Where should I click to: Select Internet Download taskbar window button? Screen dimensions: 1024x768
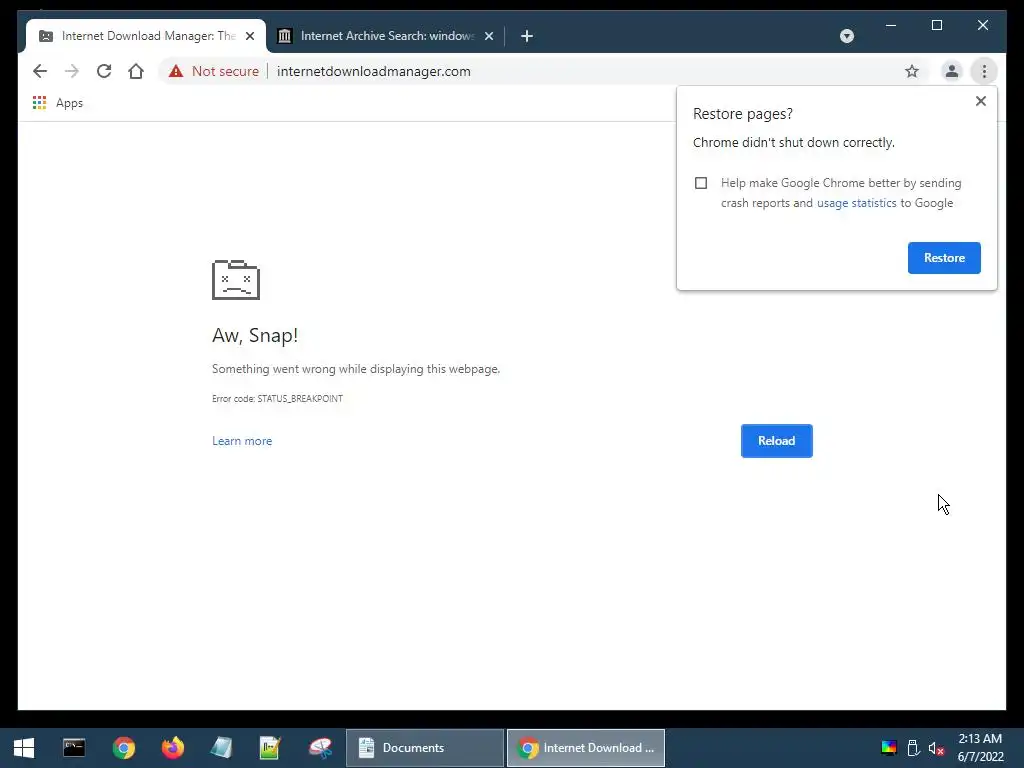pos(586,748)
